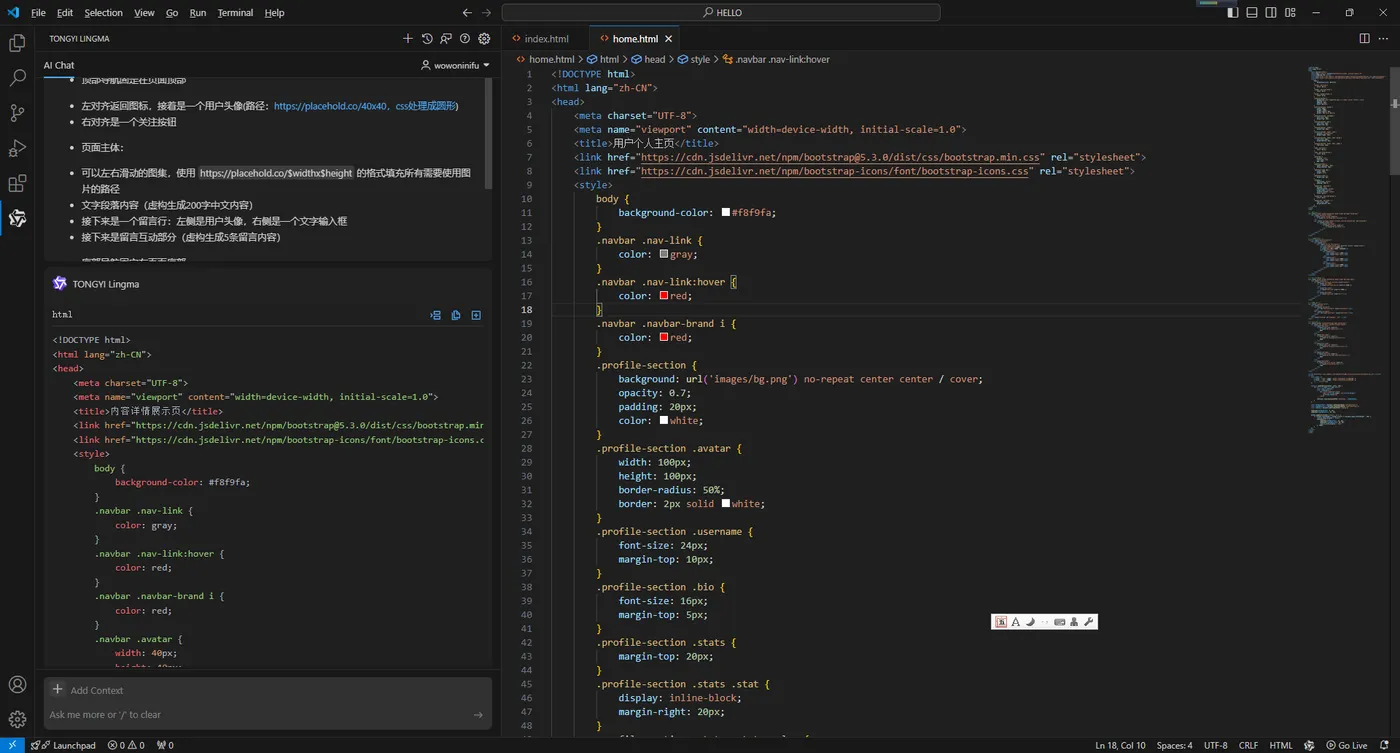Start a new chat with plus icon
The image size is (1400, 753).
pos(408,39)
